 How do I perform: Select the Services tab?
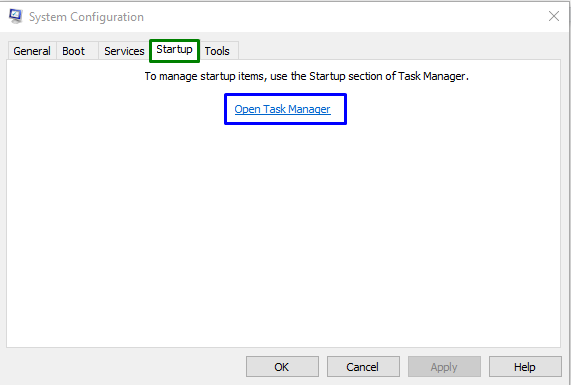click(x=124, y=51)
